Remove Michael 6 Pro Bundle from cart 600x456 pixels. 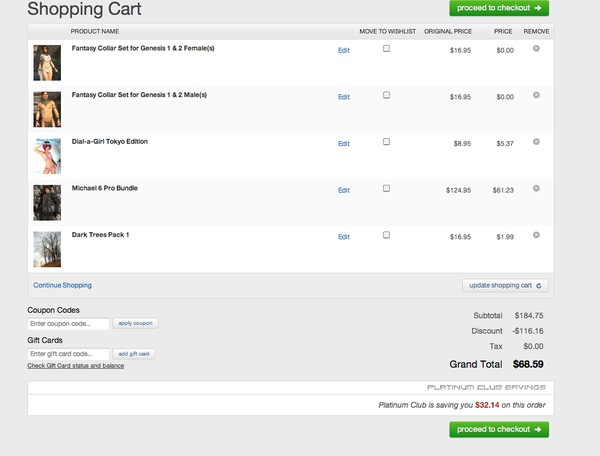point(536,189)
